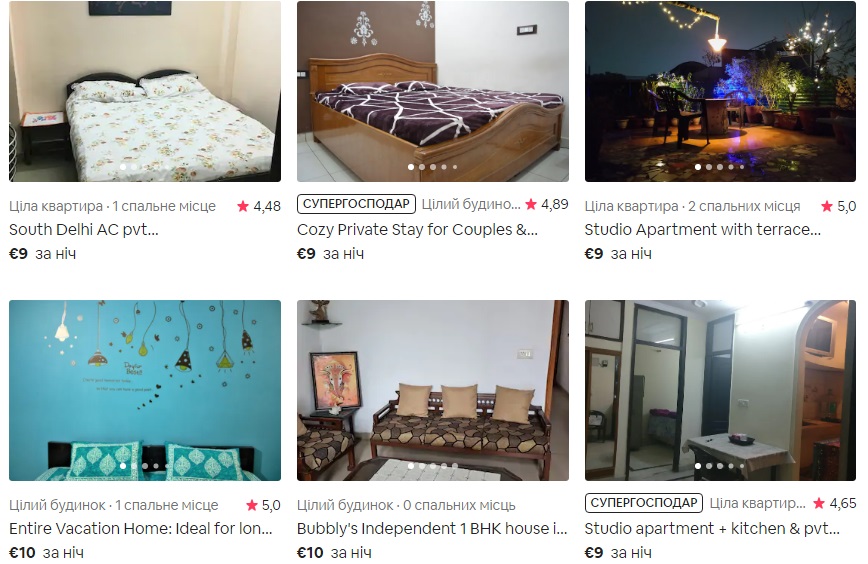Image resolution: width=868 pixels, height=564 pixels.
Task: Open the Entire Vacation Home listing title
Action: [141, 529]
